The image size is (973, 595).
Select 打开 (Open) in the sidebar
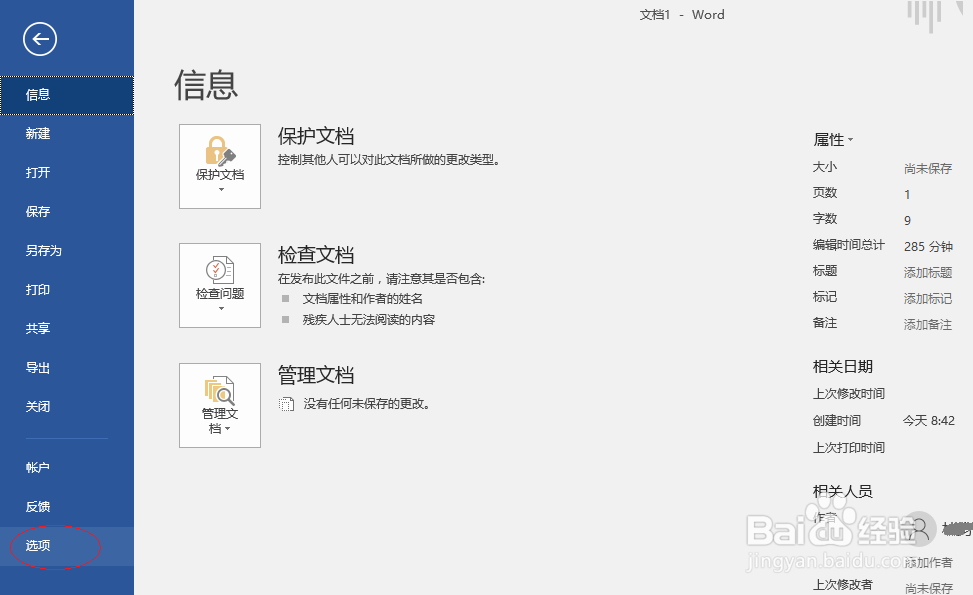(x=37, y=172)
